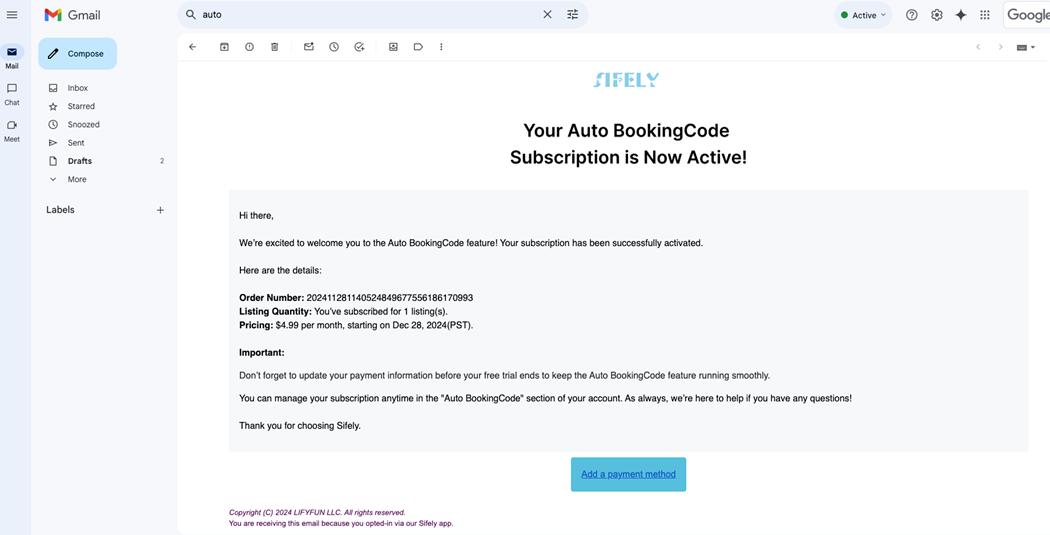
Task: Click the 'Your Auto BookingCode' heading text
Action: pos(626,131)
